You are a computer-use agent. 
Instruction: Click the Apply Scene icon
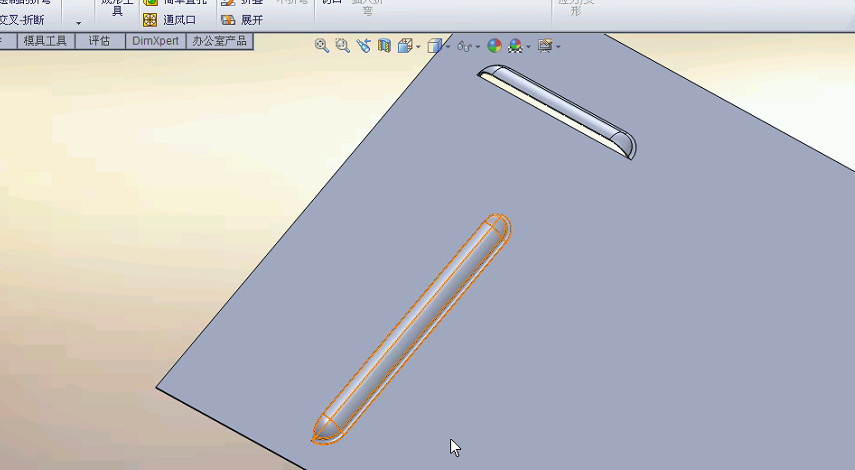(x=515, y=46)
